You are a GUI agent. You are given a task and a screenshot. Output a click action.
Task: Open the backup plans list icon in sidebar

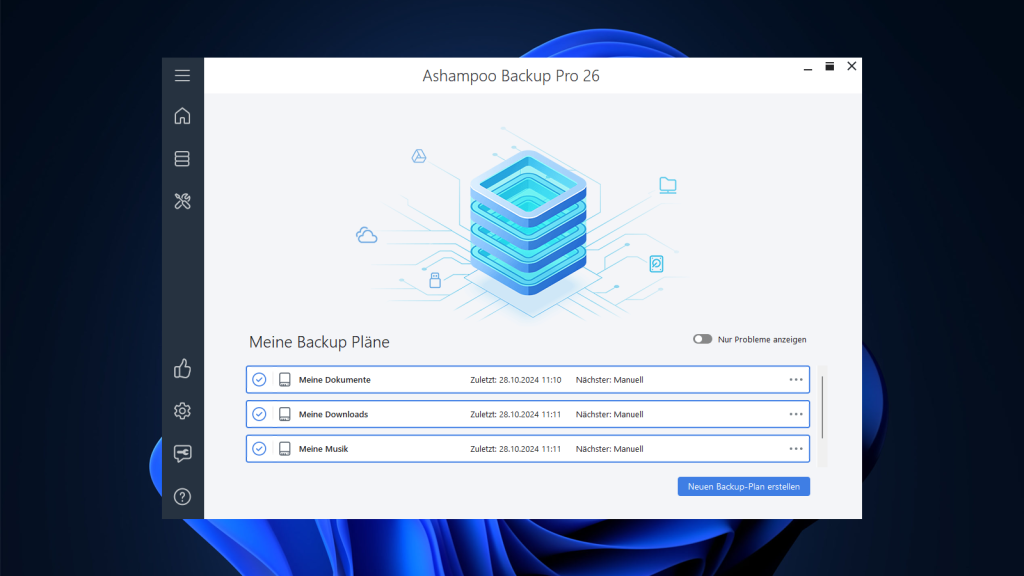coord(182,159)
